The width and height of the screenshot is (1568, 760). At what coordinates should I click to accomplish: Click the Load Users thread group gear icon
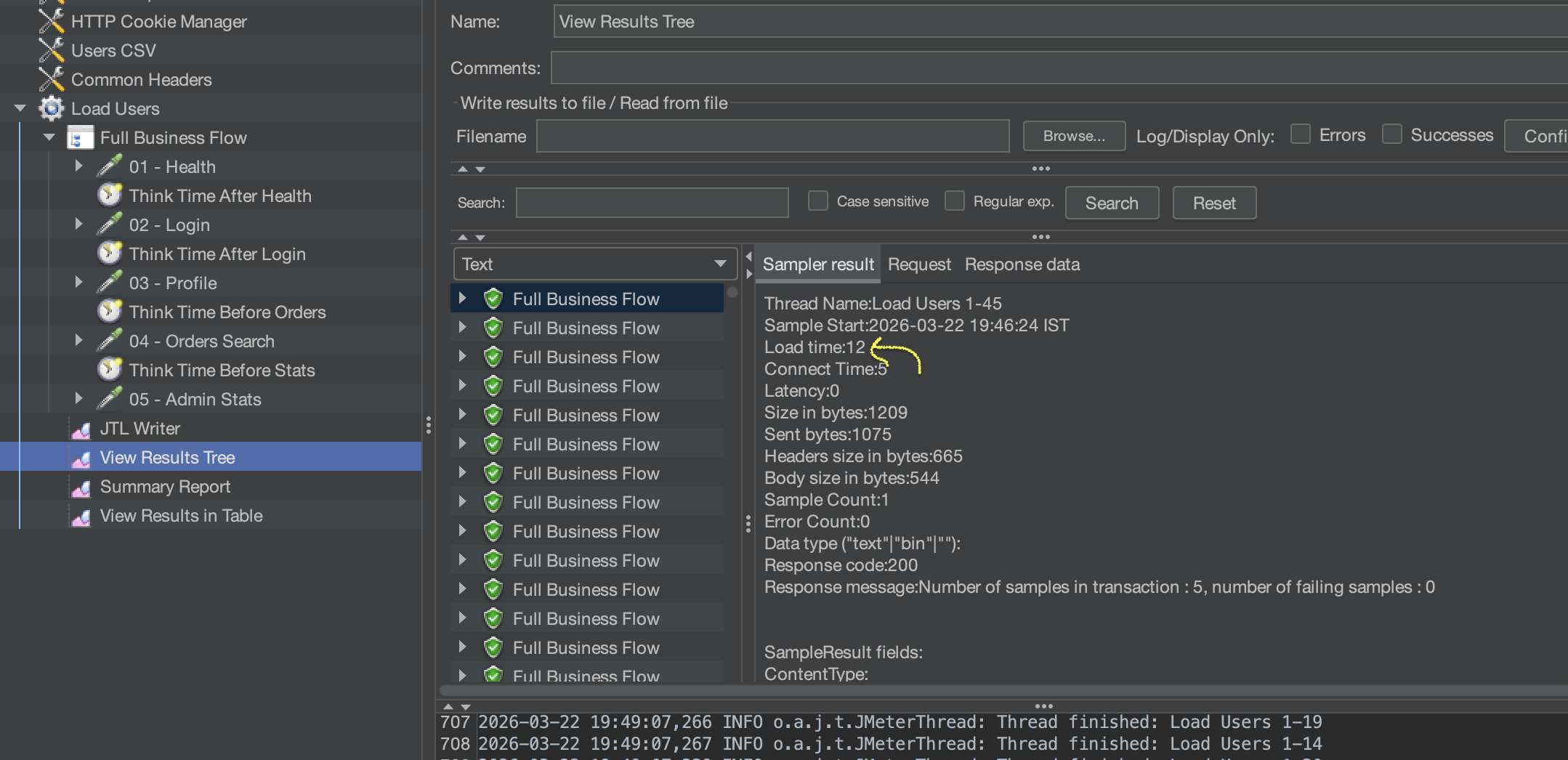point(51,108)
